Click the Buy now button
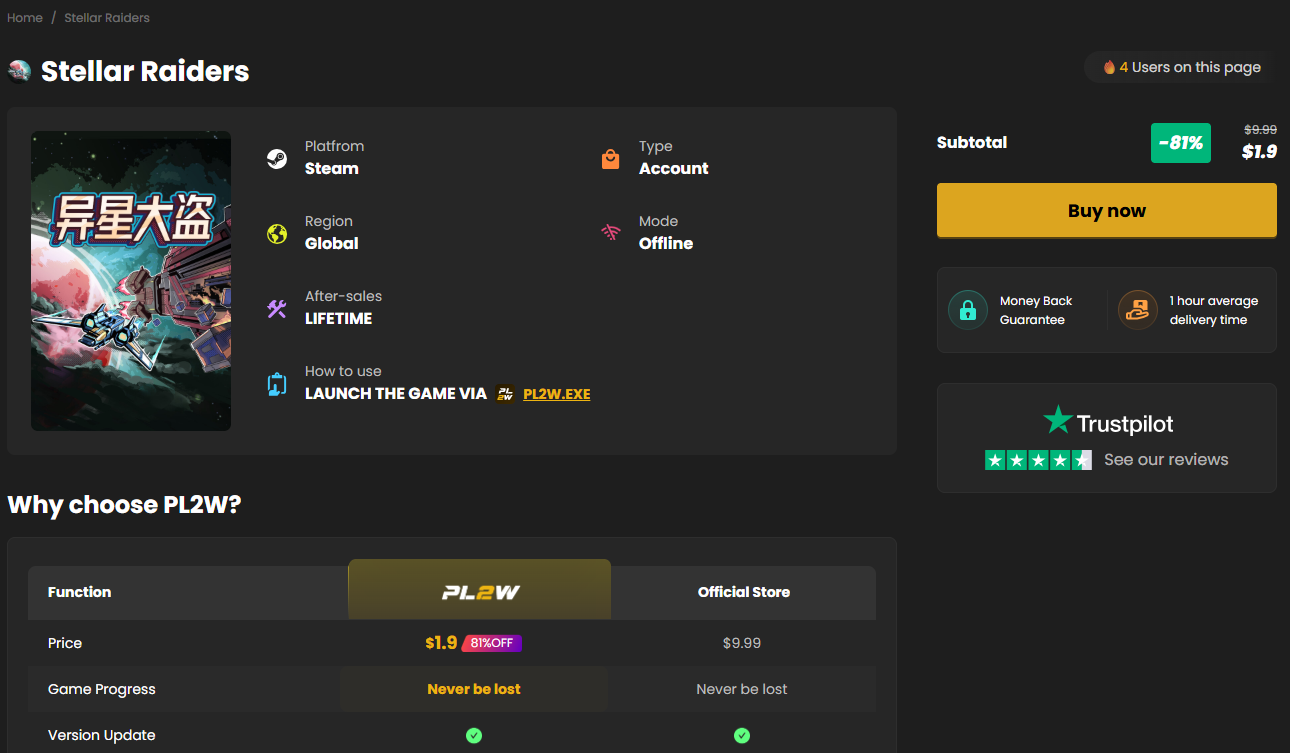Viewport: 1290px width, 753px height. (x=1107, y=210)
